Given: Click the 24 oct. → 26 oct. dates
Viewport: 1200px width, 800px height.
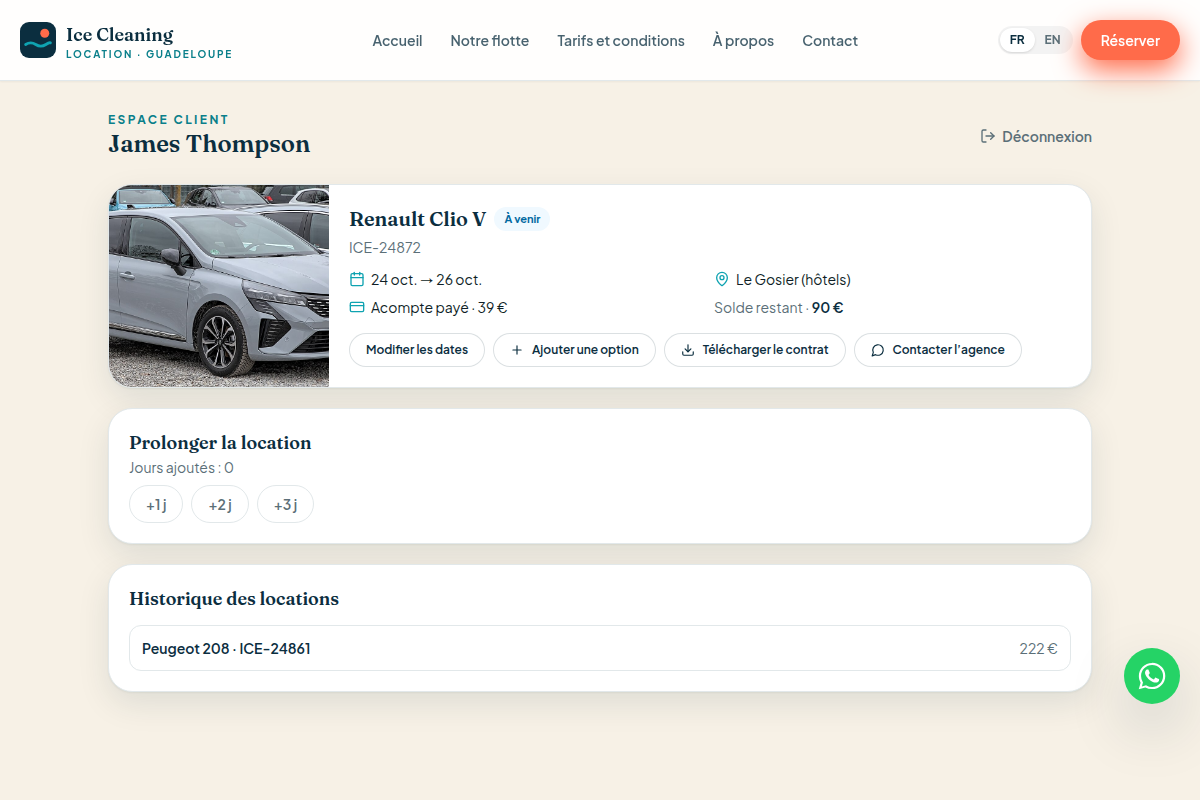Looking at the screenshot, I should coord(426,280).
